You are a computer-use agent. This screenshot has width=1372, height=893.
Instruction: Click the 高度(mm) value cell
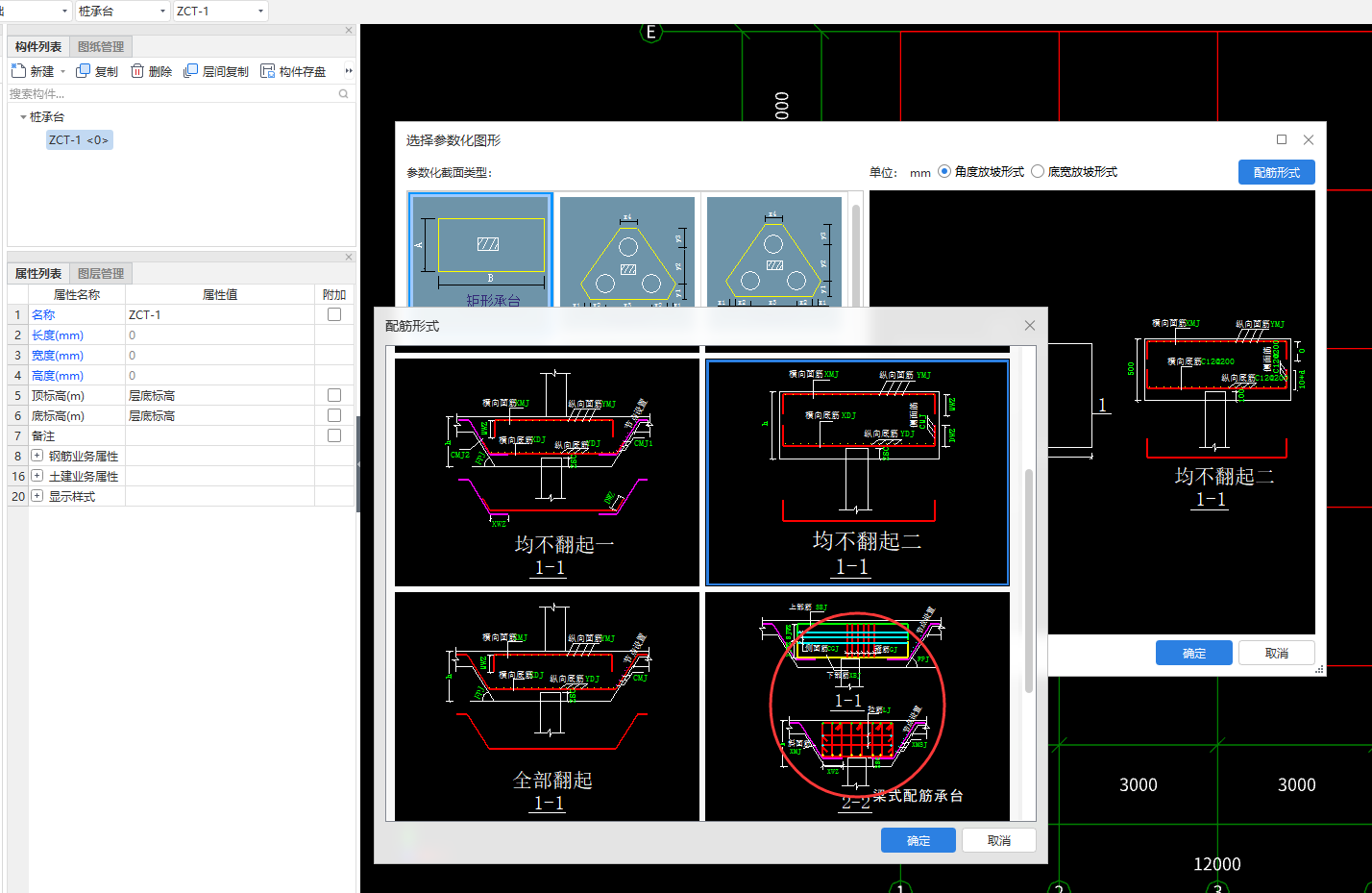point(220,375)
